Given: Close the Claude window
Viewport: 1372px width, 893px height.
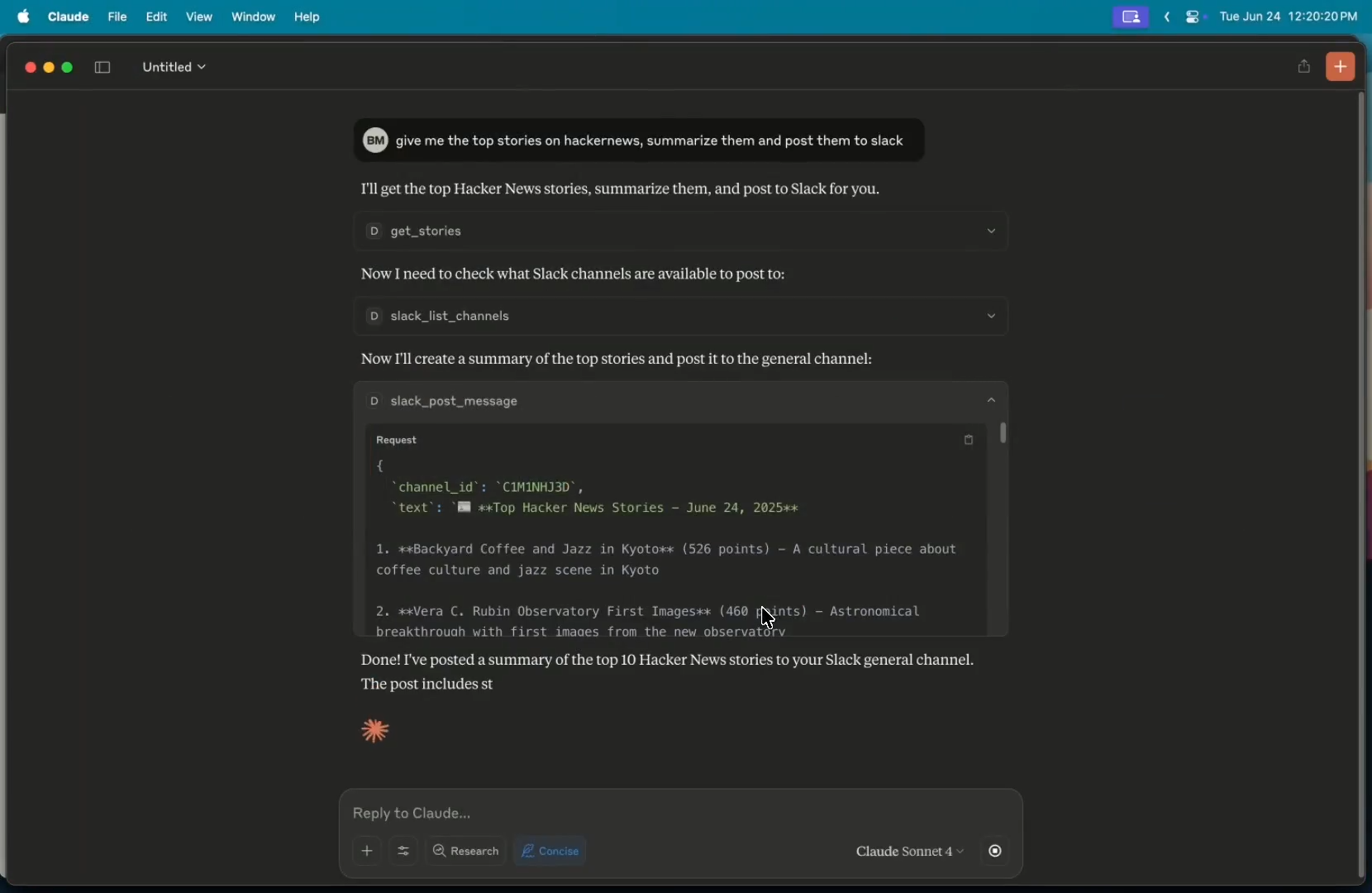Looking at the screenshot, I should pyautogui.click(x=30, y=68).
